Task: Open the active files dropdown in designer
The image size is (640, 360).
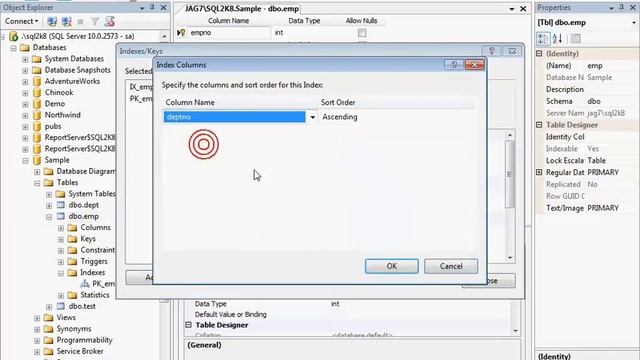Action: click(x=511, y=9)
